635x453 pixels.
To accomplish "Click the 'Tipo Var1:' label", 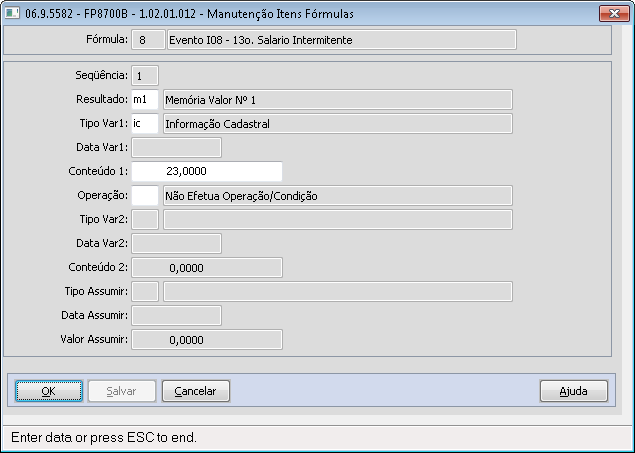I will coord(104,123).
